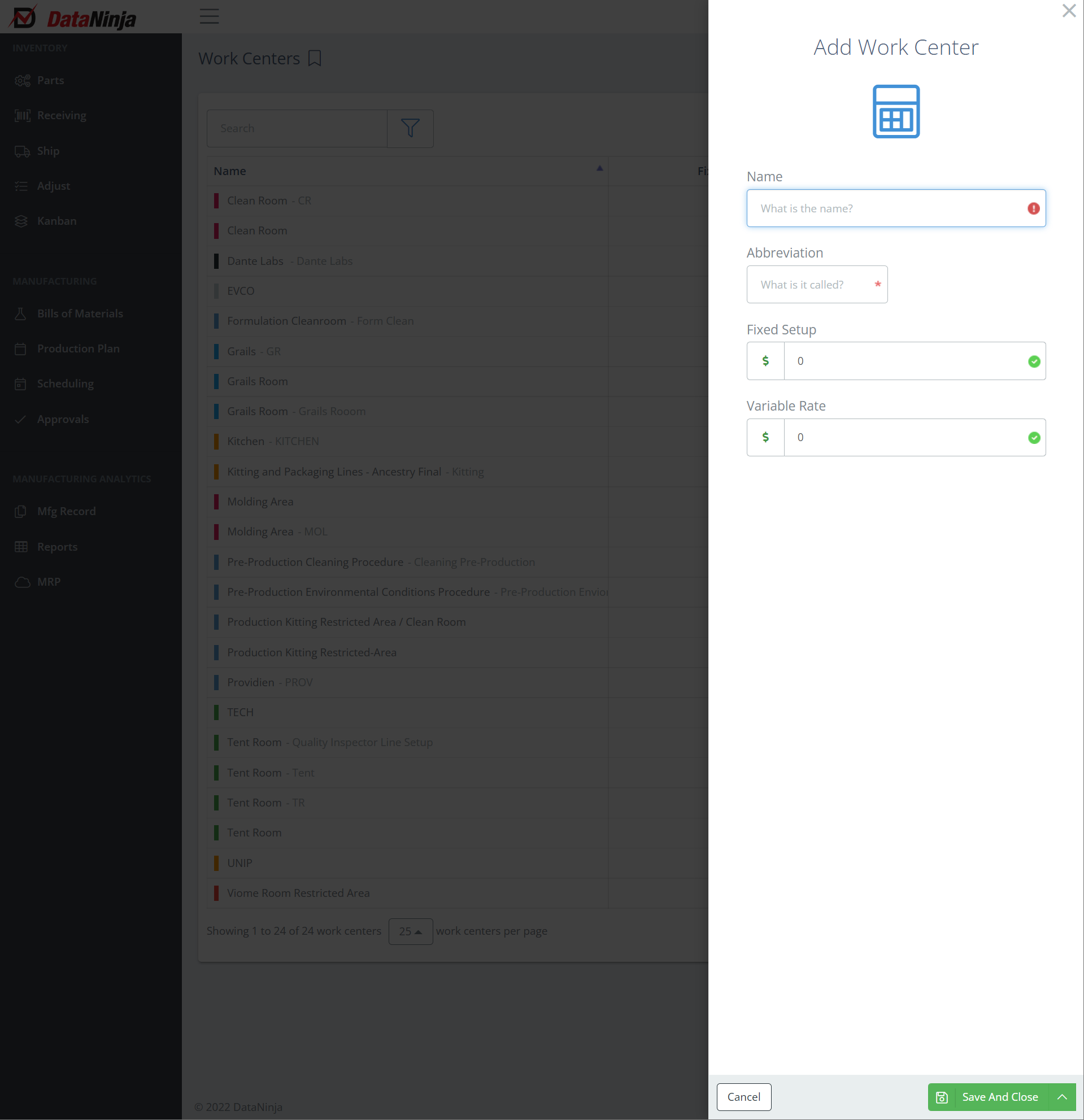The image size is (1084, 1120).
Task: Click the DataNinja logo
Action: click(x=72, y=18)
